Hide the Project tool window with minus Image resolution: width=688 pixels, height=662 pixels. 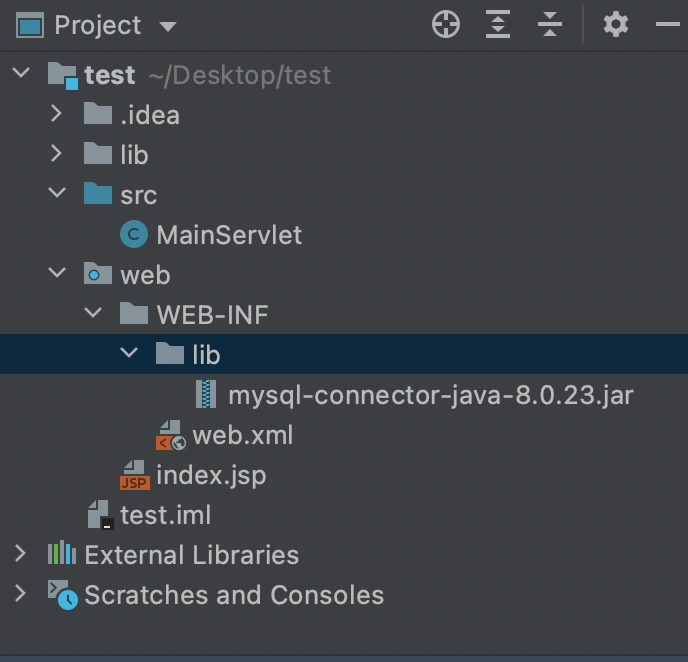[668, 25]
